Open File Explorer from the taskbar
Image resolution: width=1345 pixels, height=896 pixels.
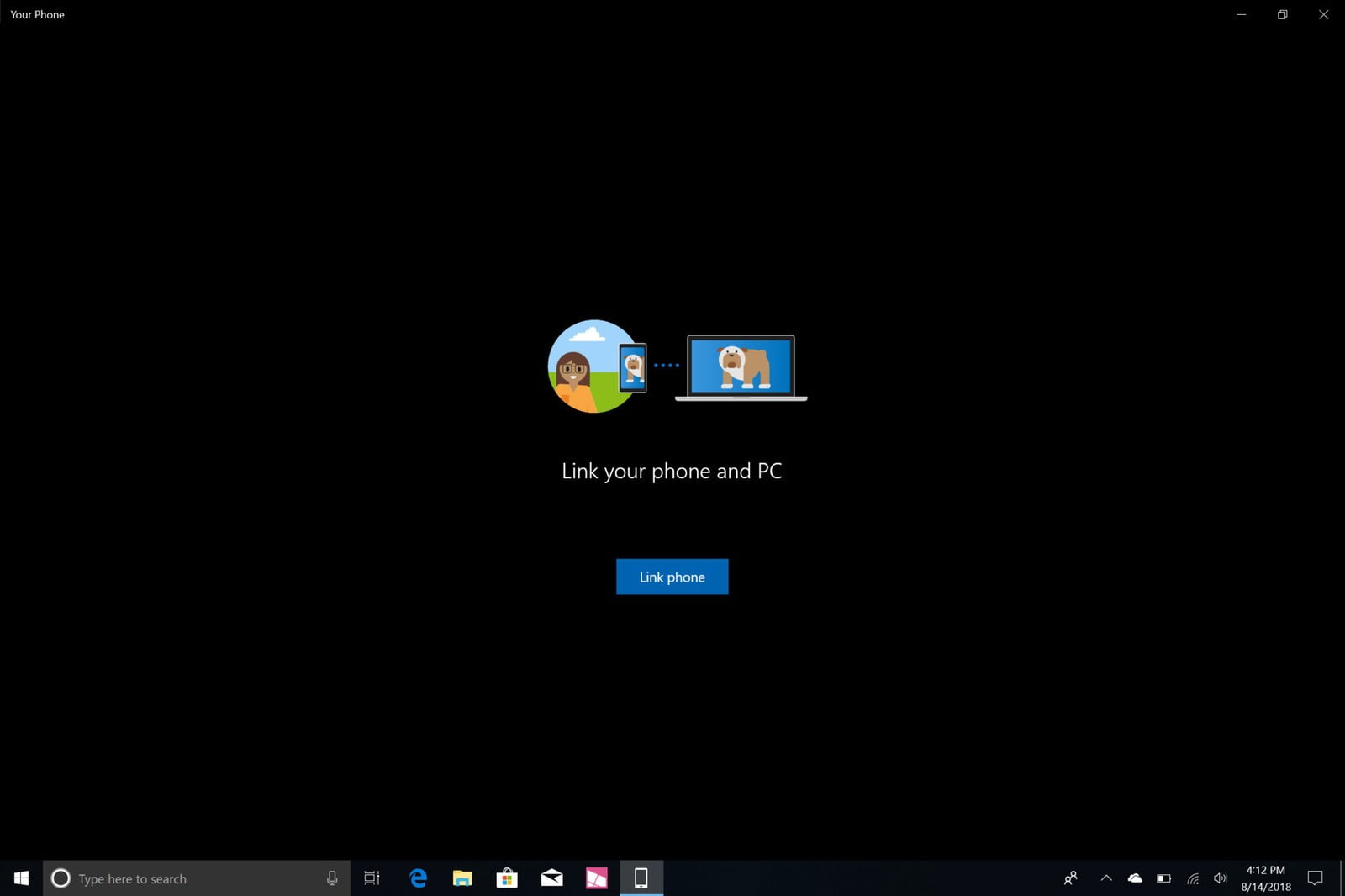click(x=462, y=878)
